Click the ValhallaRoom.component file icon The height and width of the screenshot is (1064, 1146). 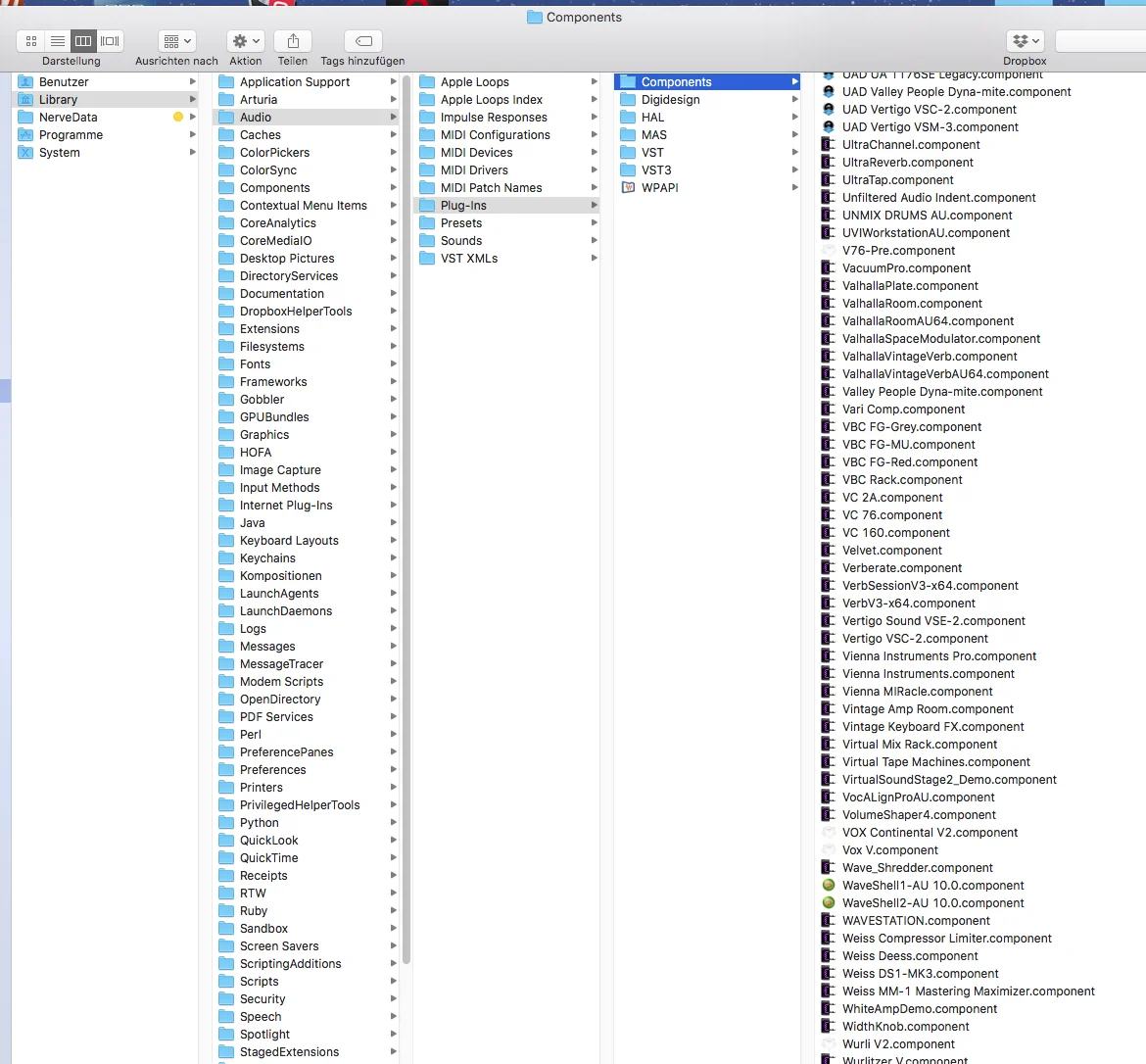[828, 303]
